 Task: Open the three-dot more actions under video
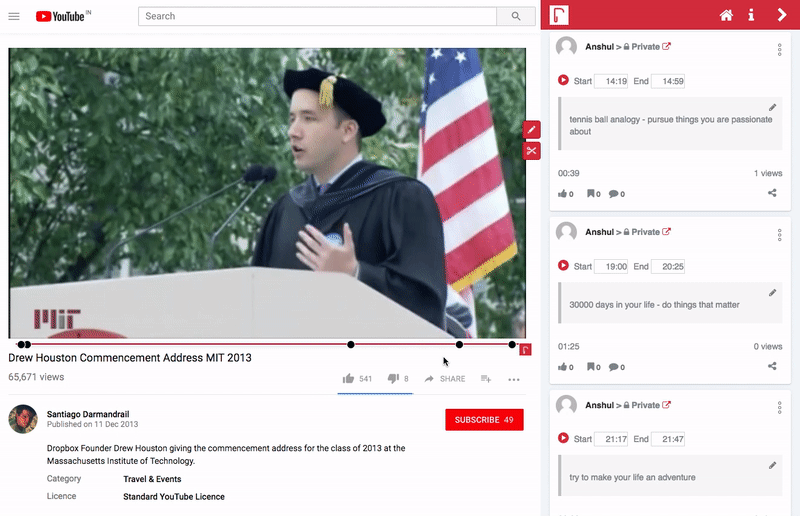514,379
